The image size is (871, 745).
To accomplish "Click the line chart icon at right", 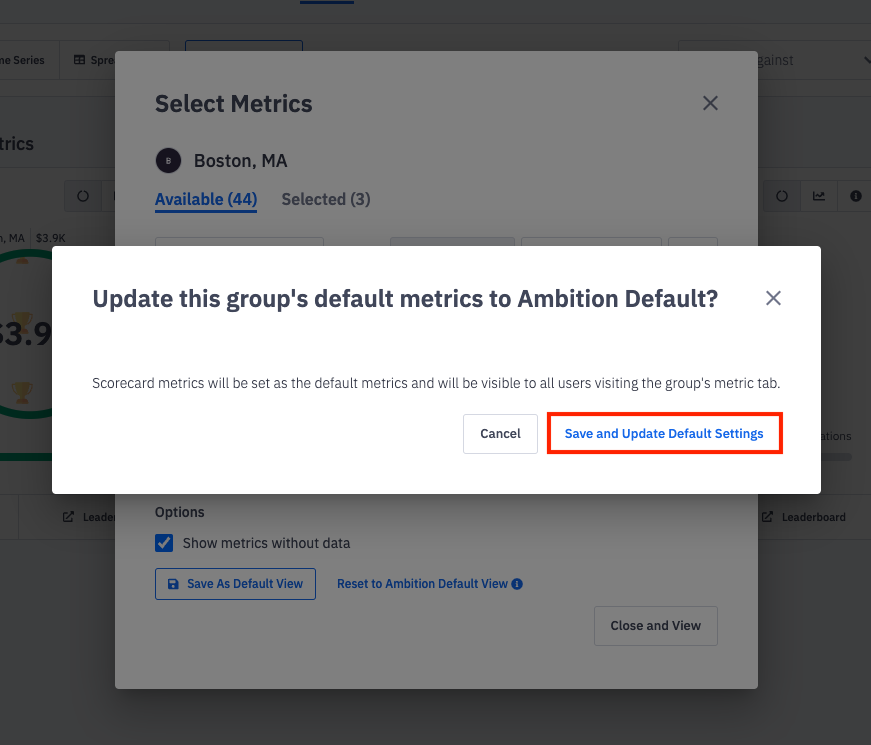I will pos(819,196).
